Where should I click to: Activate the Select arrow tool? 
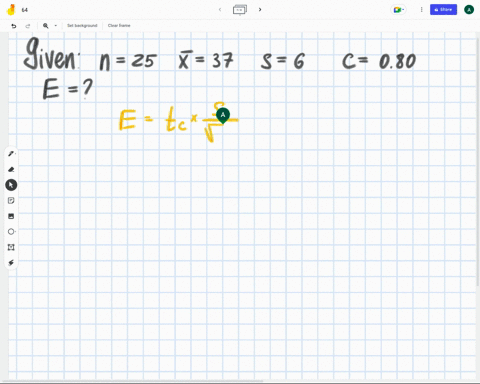pos(11,185)
